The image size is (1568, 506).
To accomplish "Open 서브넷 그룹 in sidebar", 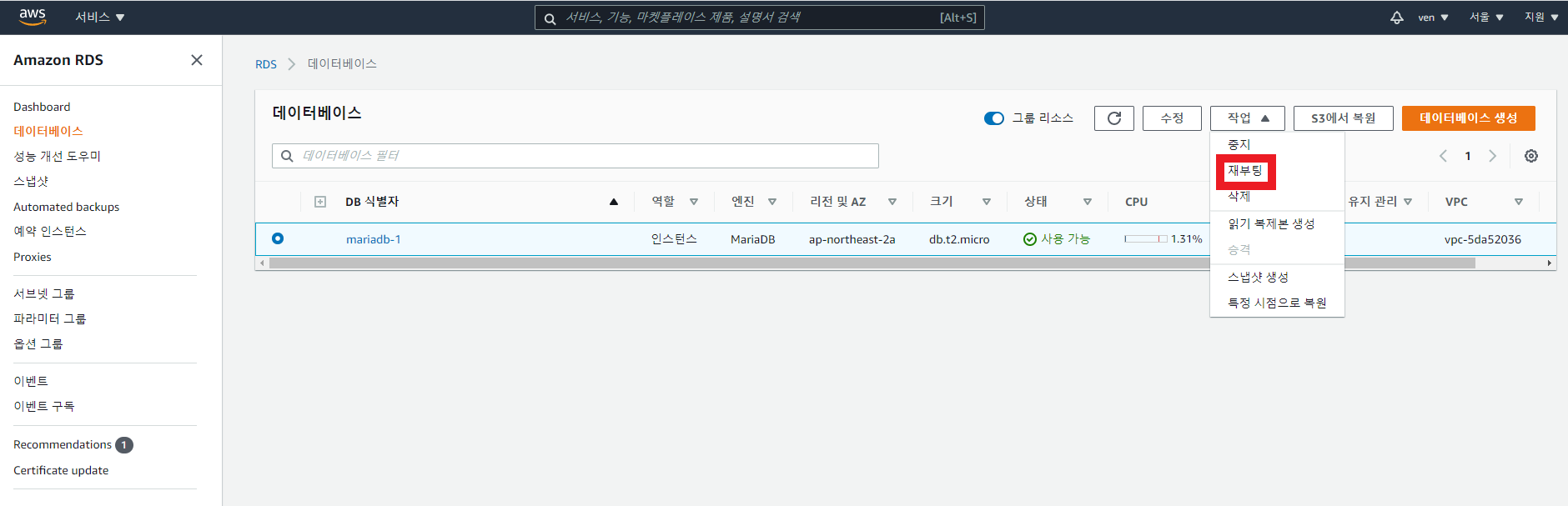I will [44, 294].
